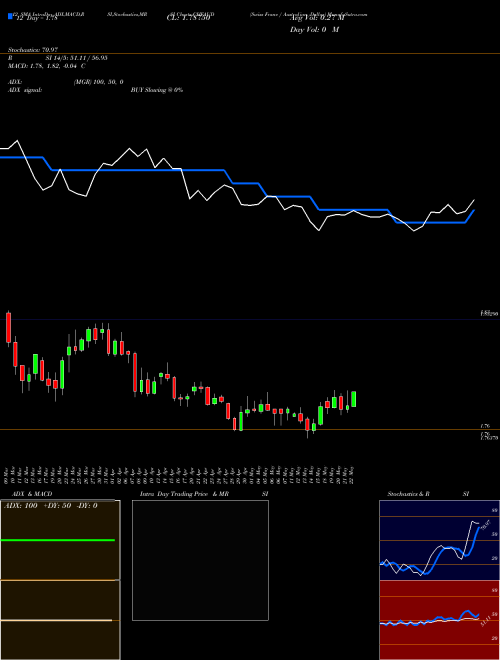500x660 pixels.
Task: Click the 'ADX: 100 +DY: 50 -DY: 0' readout
Action: (51, 506)
